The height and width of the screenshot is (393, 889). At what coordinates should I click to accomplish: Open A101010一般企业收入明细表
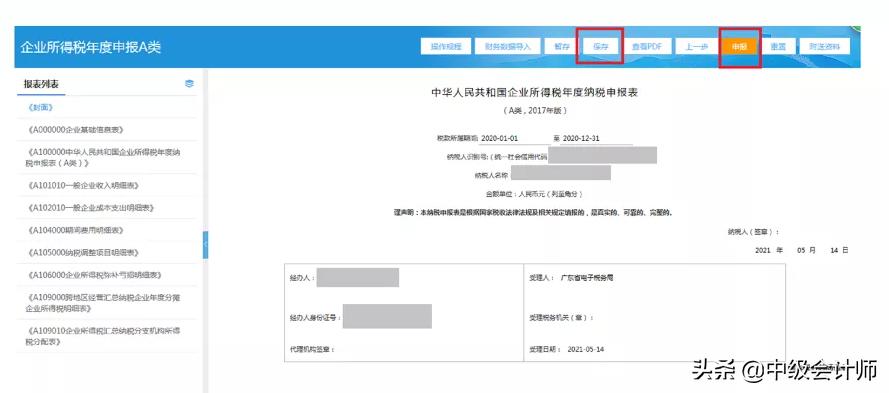tap(82, 185)
